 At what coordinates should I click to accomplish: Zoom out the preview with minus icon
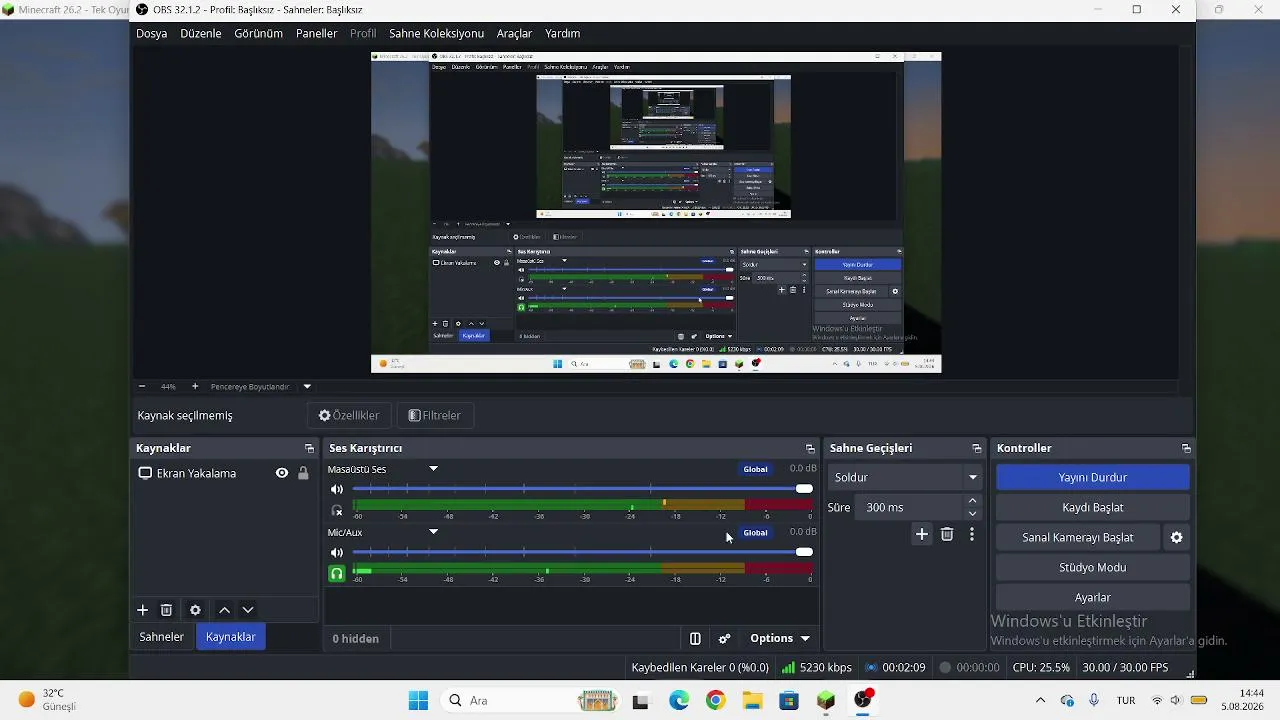[x=141, y=386]
